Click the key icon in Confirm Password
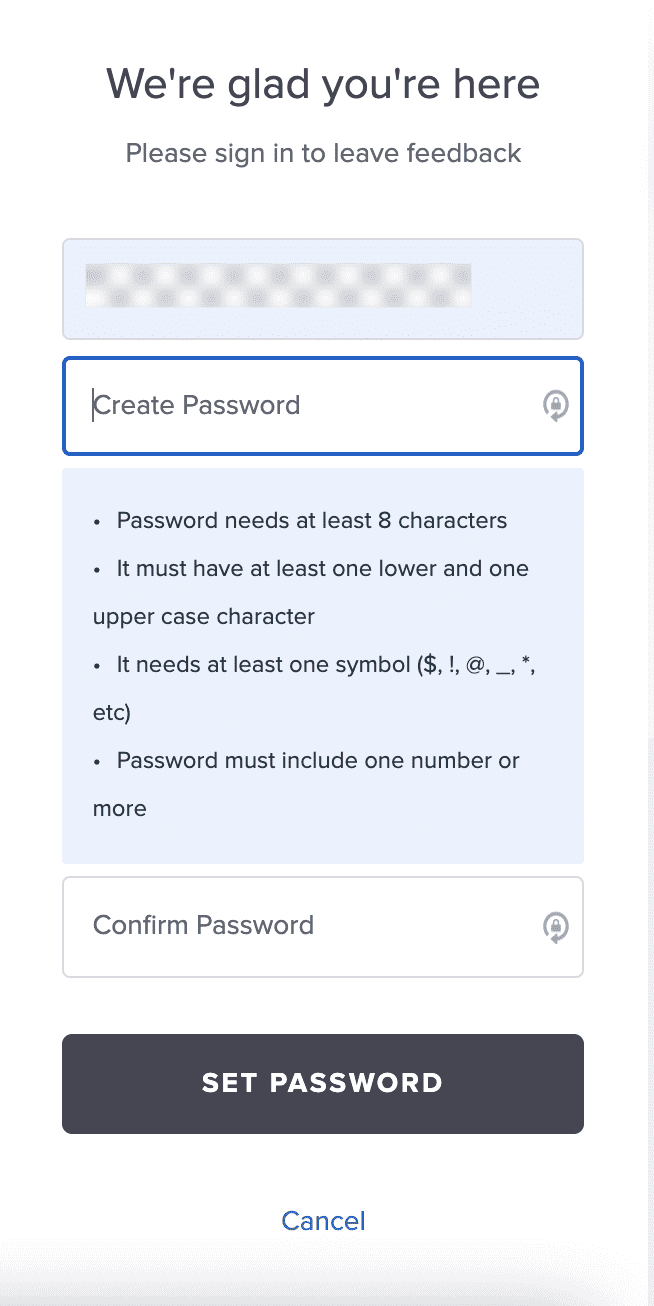This screenshot has width=654, height=1306. [x=555, y=926]
